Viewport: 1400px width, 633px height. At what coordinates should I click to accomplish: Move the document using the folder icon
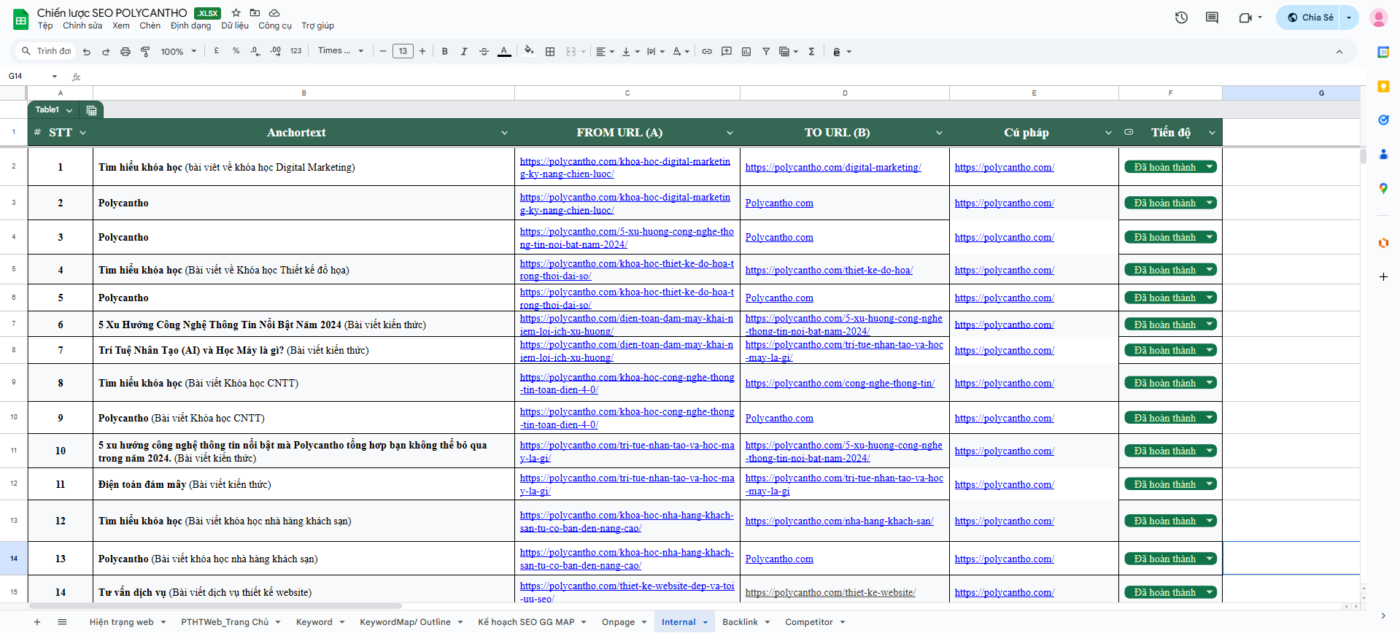coord(255,13)
